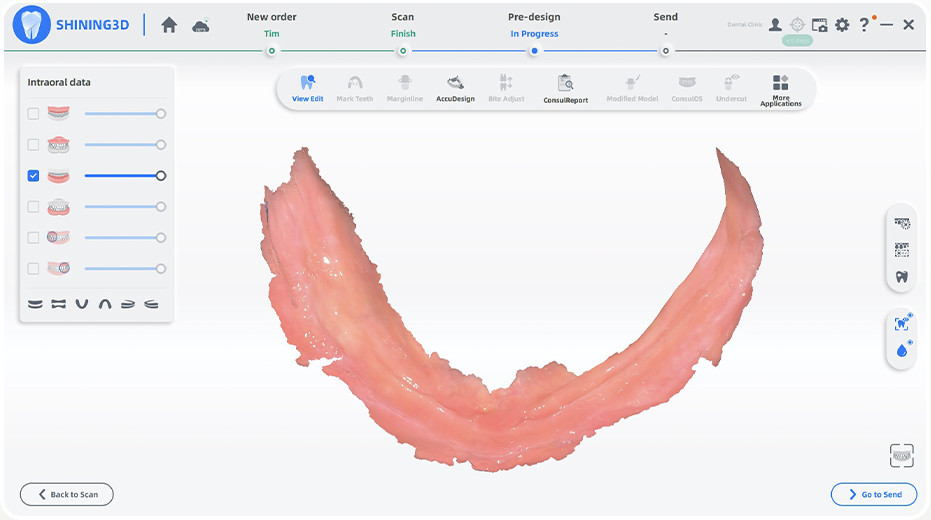Viewport: 931px width, 520px height.
Task: Open the ConsulReport tool
Action: coord(565,88)
